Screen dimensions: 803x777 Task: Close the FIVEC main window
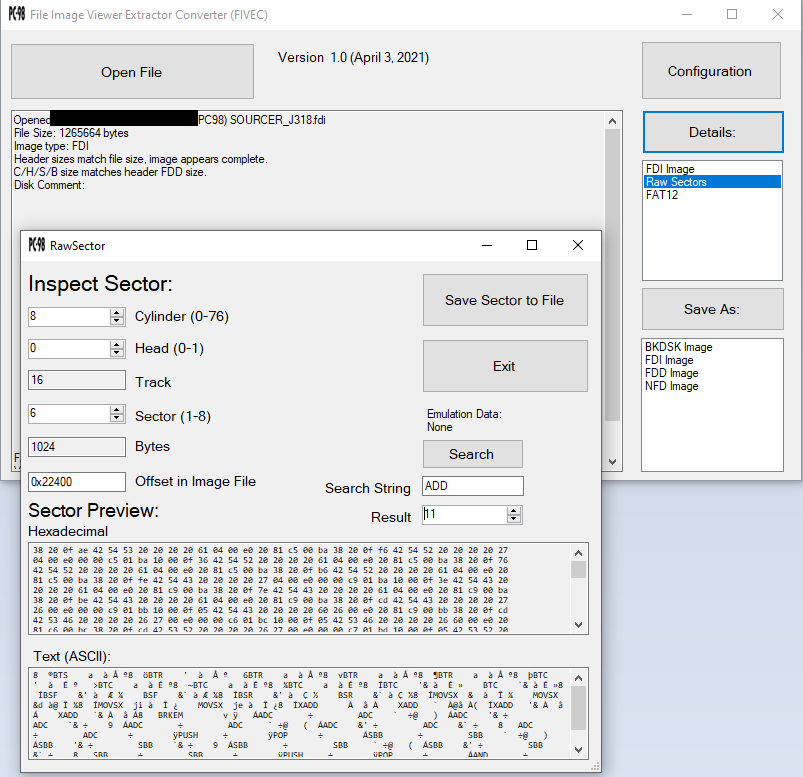coord(778,14)
